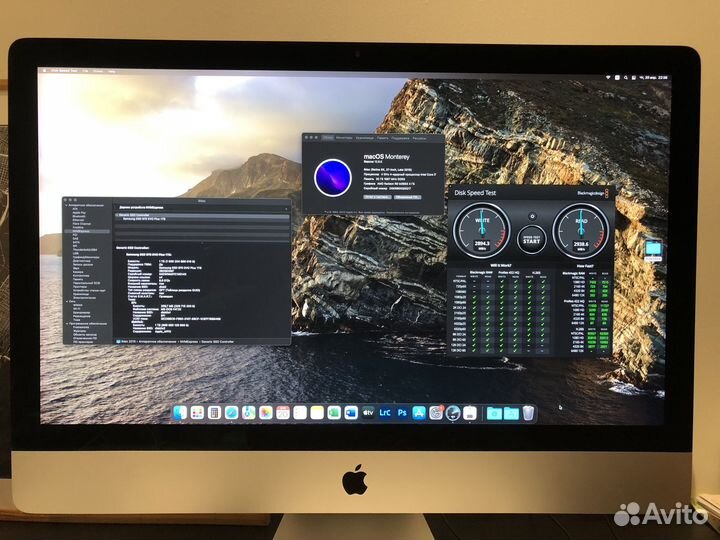The width and height of the screenshot is (720, 540).
Task: Click the macOS Monterey logo in About This Mac
Action: pos(333,178)
